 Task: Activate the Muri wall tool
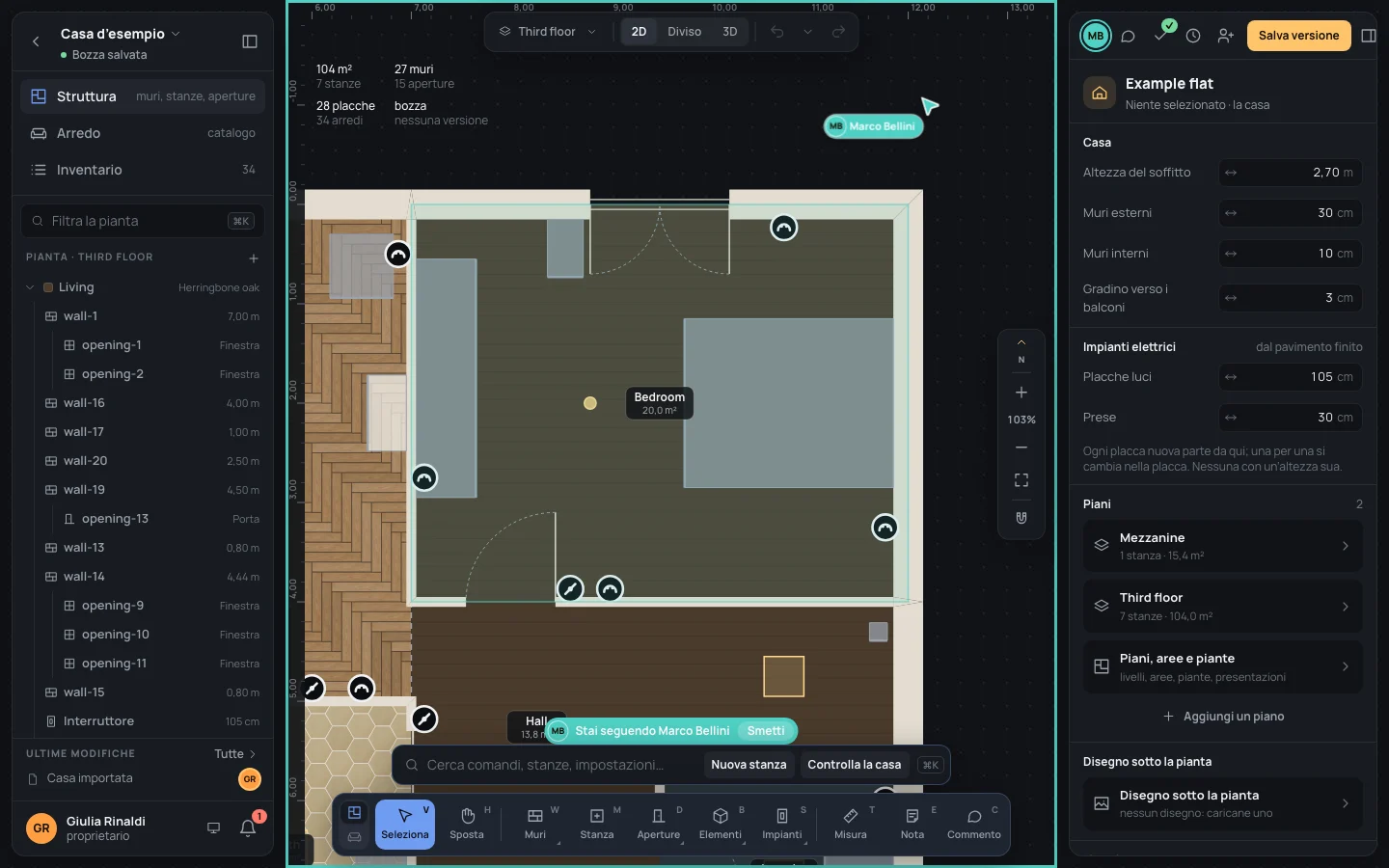click(535, 825)
